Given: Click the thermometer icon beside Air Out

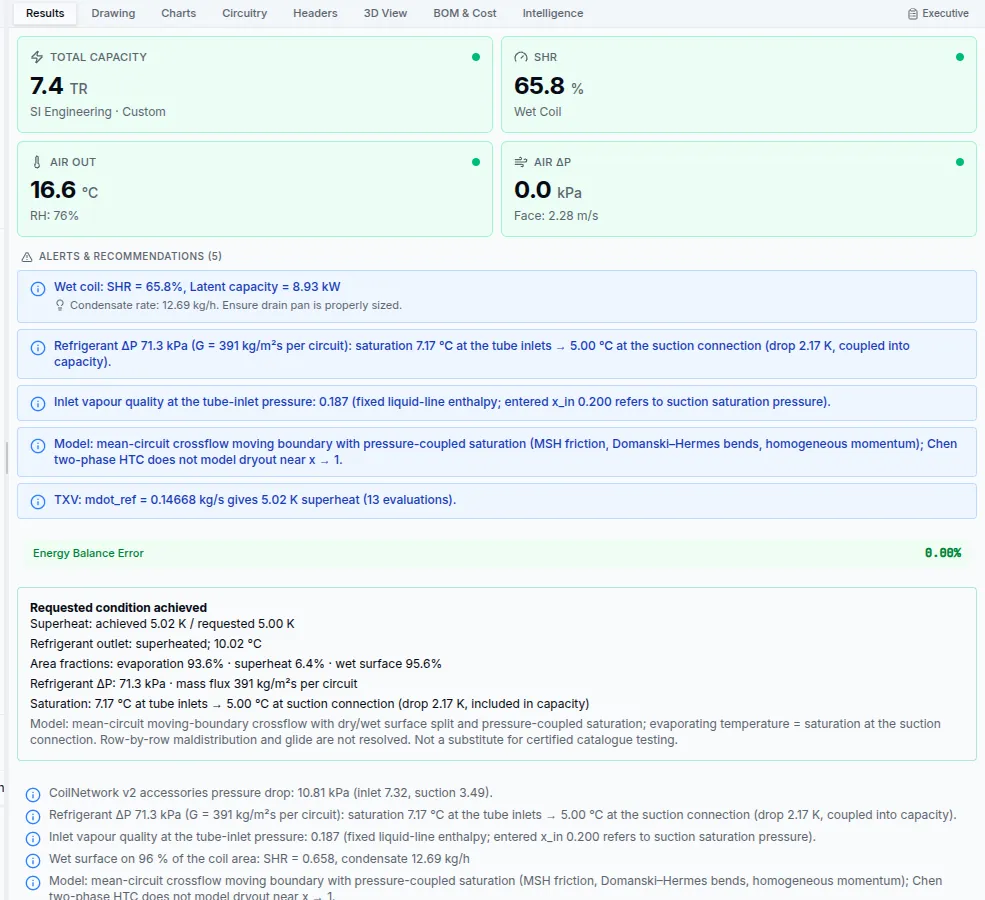Looking at the screenshot, I should point(37,162).
